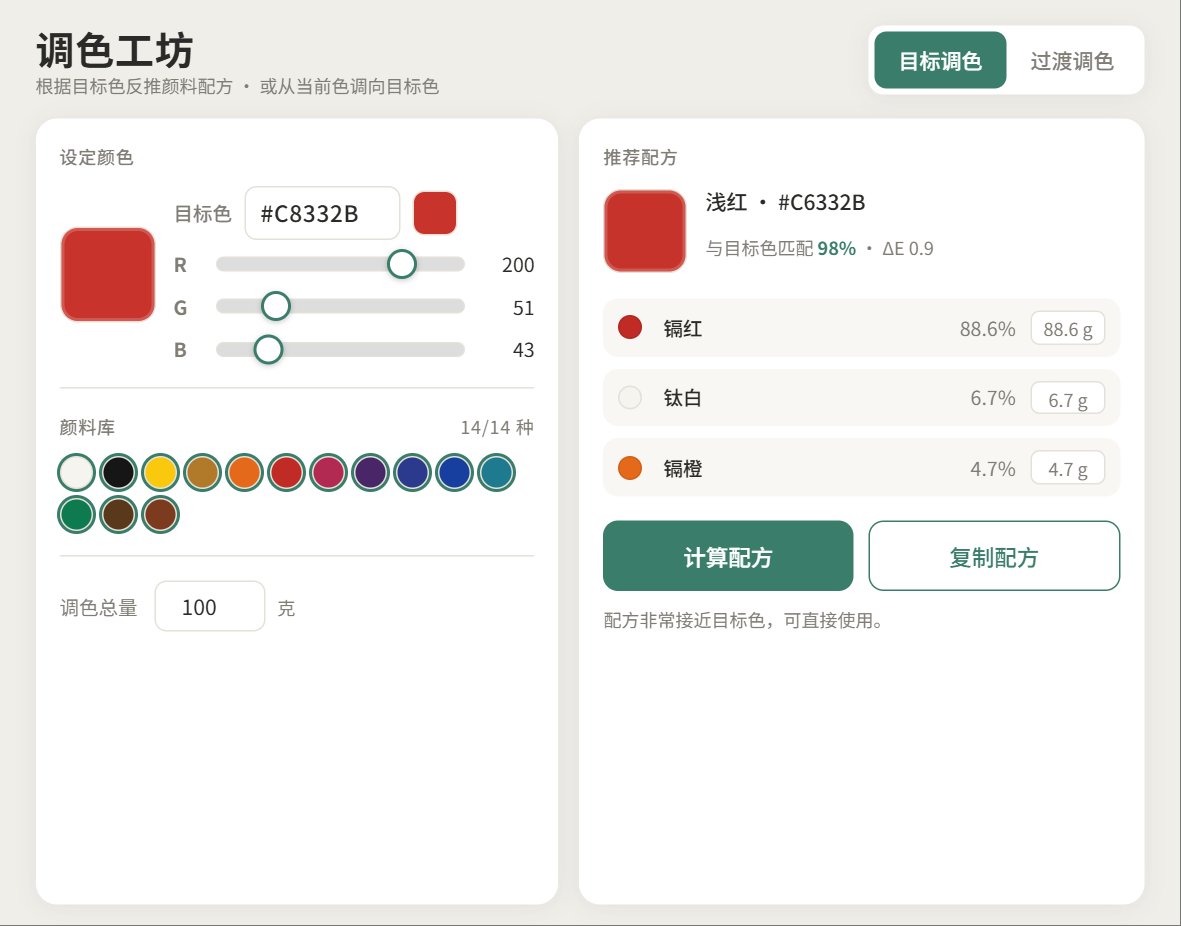Image resolution: width=1181 pixels, height=926 pixels.
Task: Click the 88.6 g weight field
Action: pos(1067,329)
